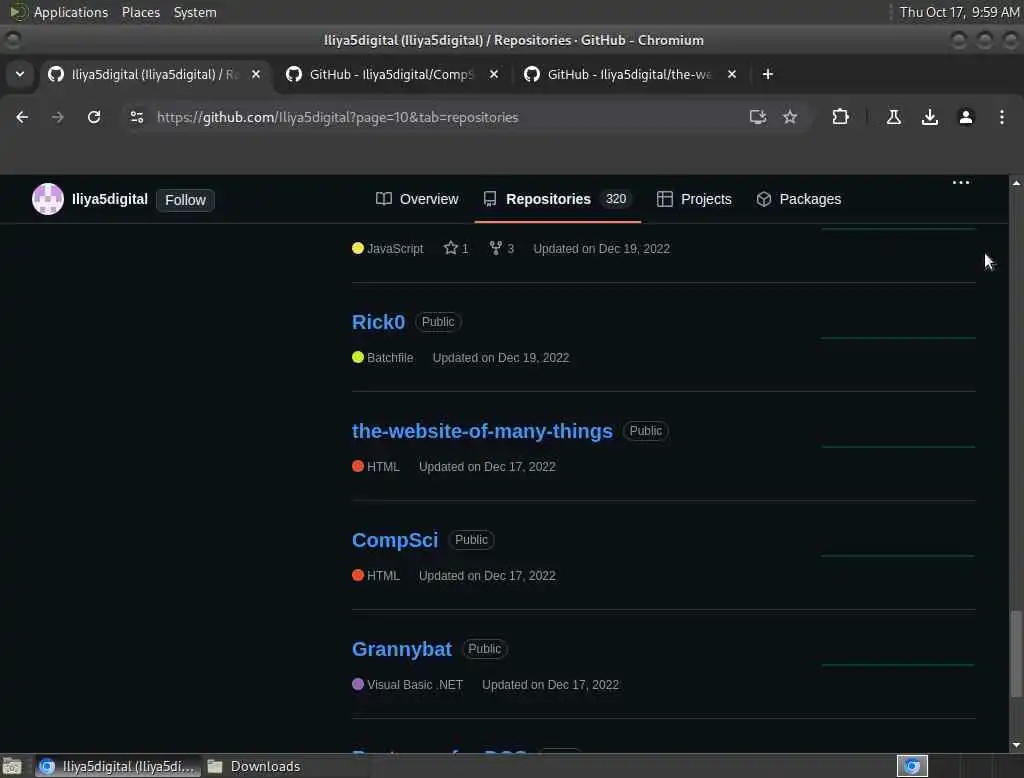Select the Iliya5digital Chromium taskbar entry
Image resolution: width=1024 pixels, height=778 pixels.
[x=118, y=766]
